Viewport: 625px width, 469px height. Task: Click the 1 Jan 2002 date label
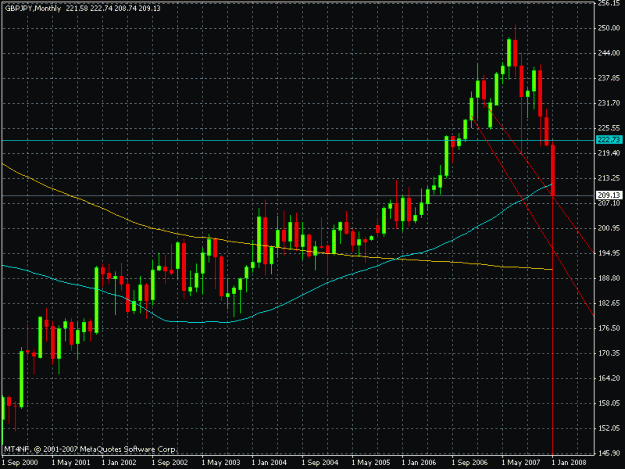click(x=120, y=463)
